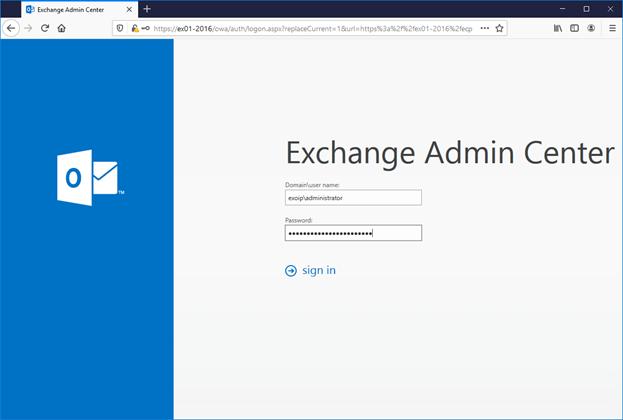Focus the Domain\user name input field
Viewport: 623px width, 420px height.
pyautogui.click(x=353, y=197)
